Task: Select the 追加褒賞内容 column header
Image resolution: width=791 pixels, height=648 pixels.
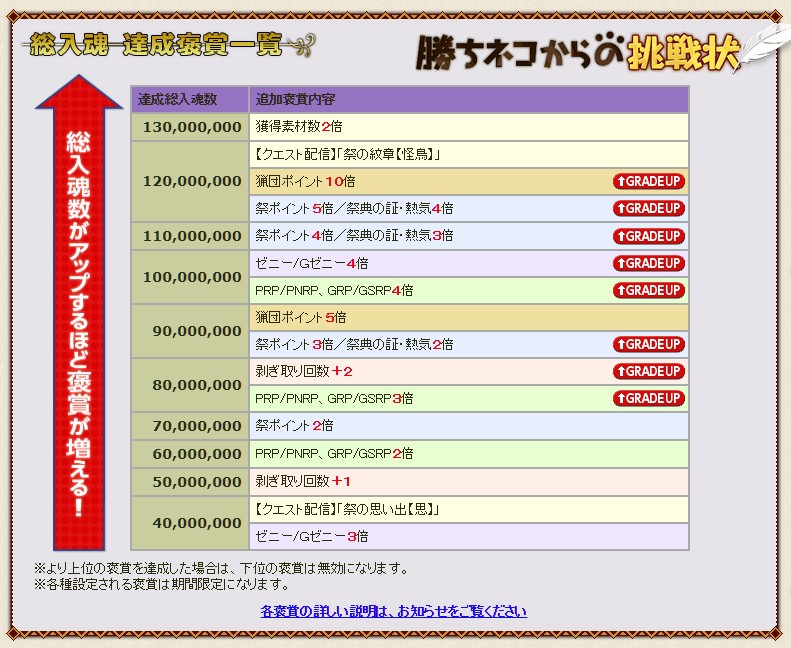Action: coord(469,99)
